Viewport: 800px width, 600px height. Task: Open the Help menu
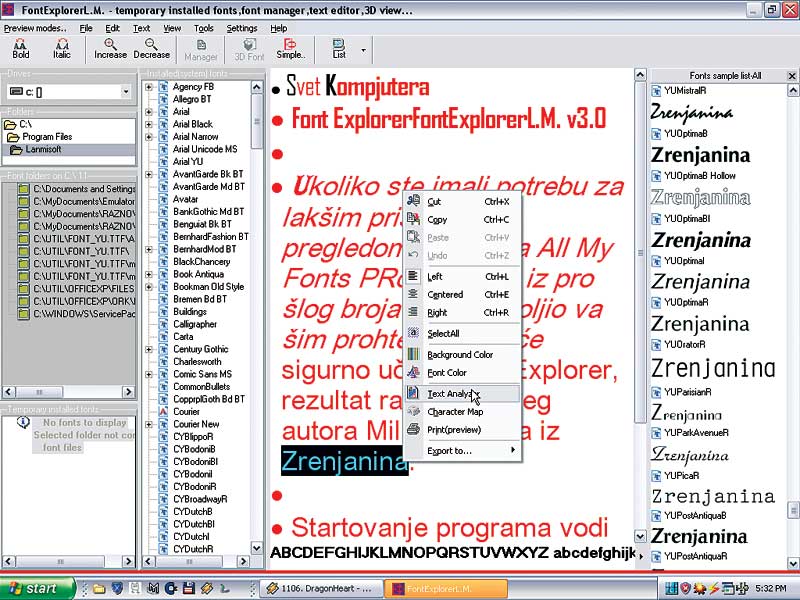pos(279,28)
